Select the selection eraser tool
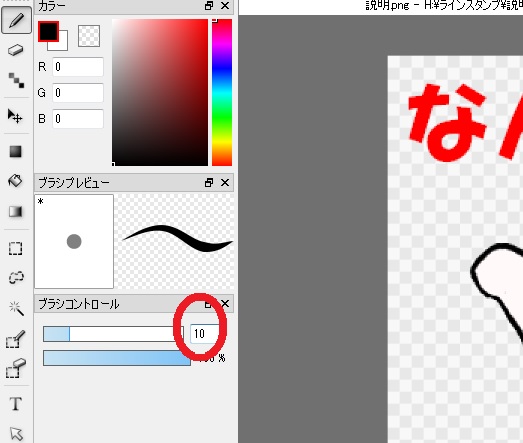Screen dimensions: 523x443 pyautogui.click(x=16, y=368)
